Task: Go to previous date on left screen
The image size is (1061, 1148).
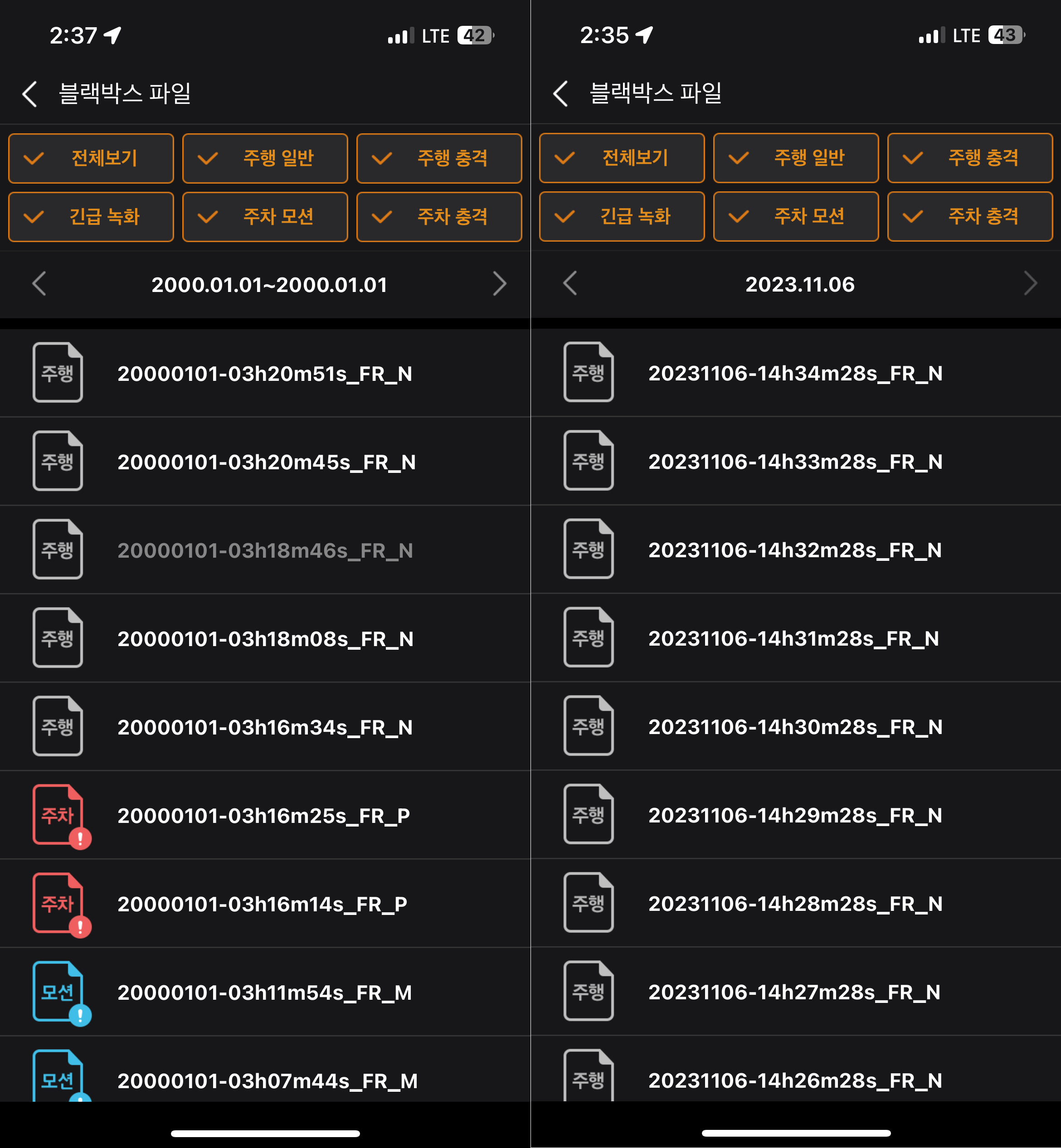Action: click(39, 283)
